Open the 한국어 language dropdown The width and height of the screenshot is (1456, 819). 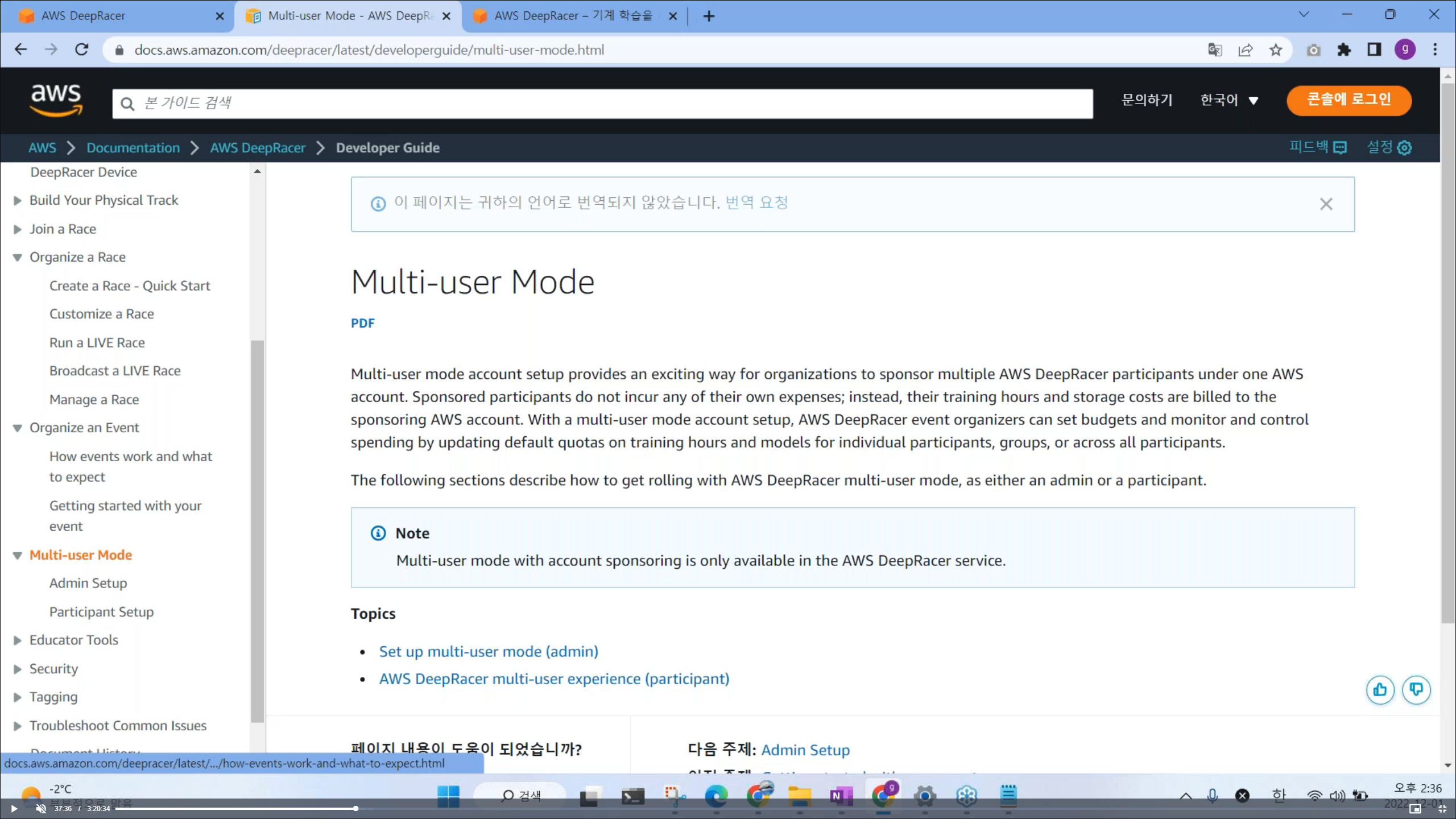(1228, 100)
